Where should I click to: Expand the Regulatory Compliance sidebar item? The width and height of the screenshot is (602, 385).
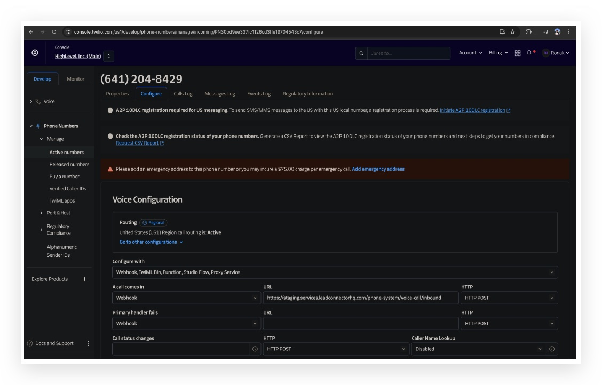pos(41,230)
